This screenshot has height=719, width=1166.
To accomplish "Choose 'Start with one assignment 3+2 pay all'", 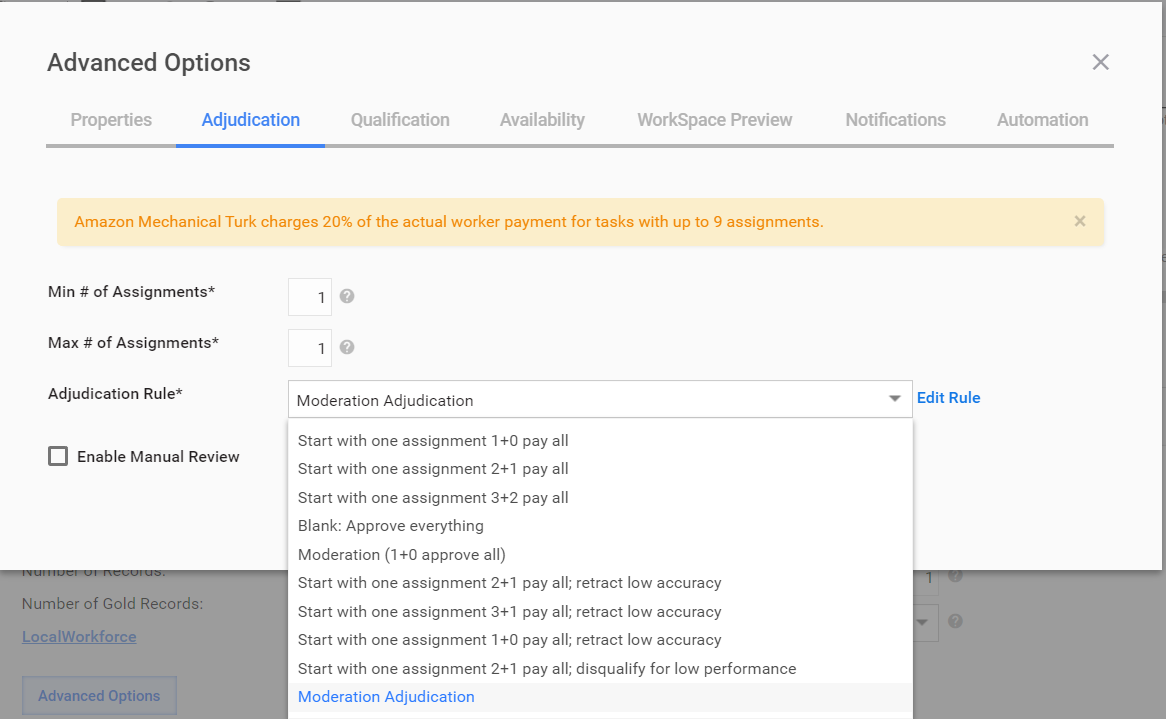I will coord(600,497).
